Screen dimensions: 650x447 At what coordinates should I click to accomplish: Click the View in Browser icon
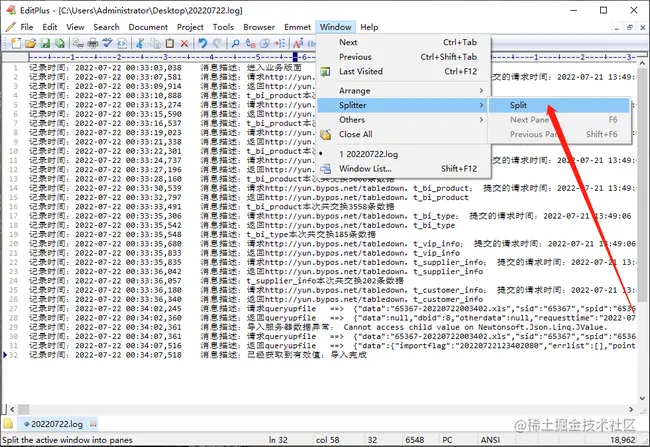click(x=122, y=43)
